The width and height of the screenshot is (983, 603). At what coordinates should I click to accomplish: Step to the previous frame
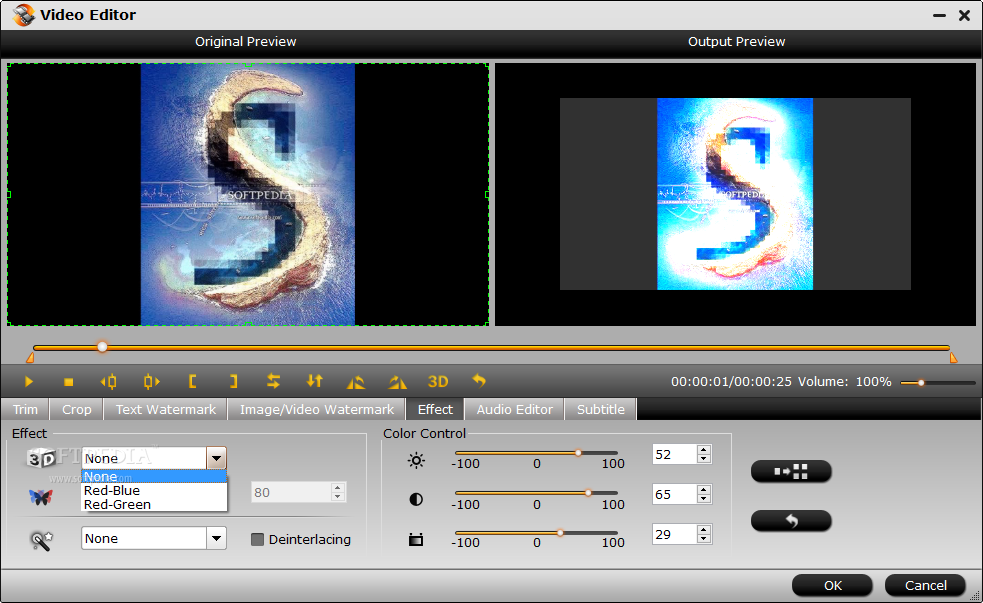tap(108, 381)
